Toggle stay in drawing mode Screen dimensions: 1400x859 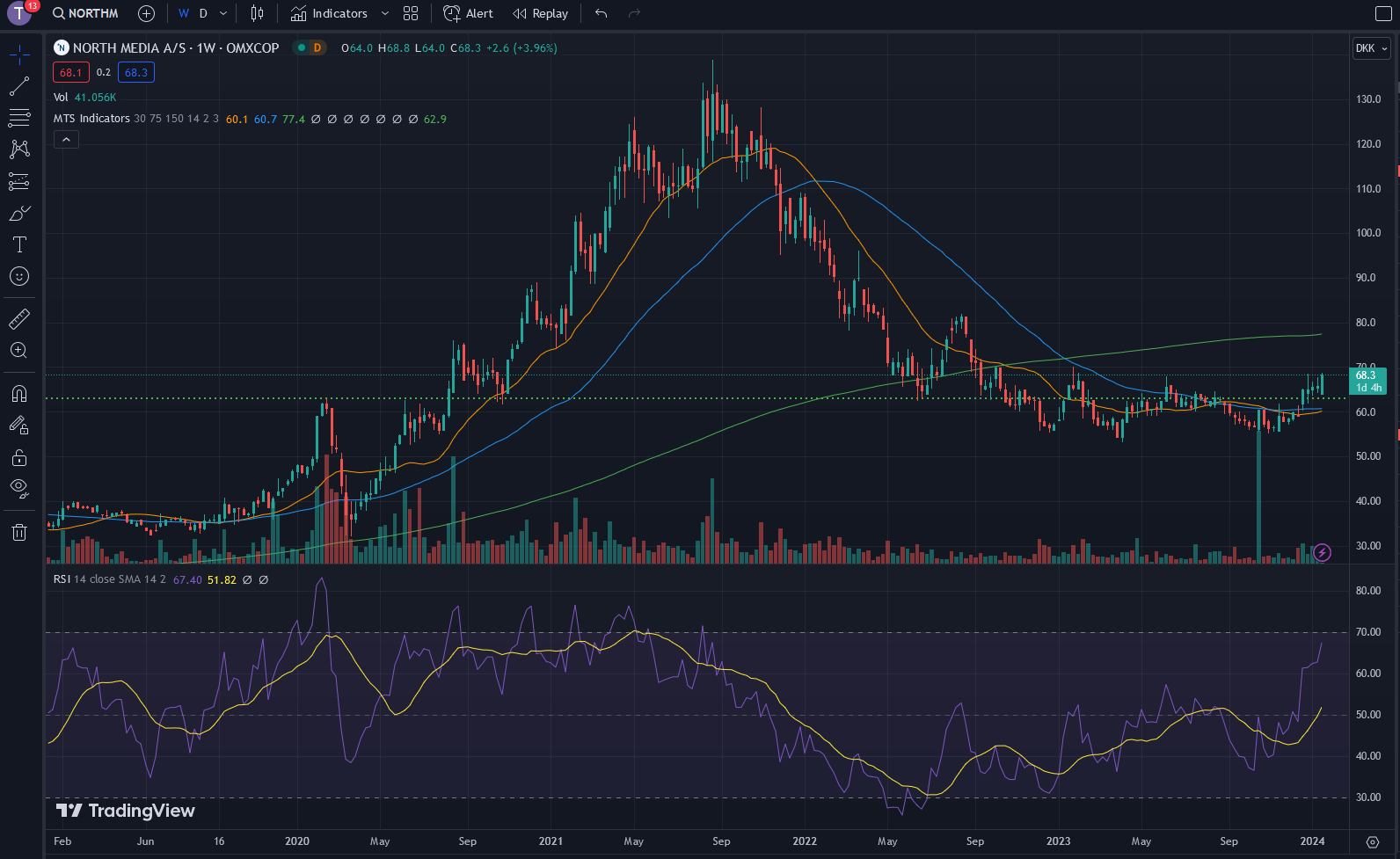pyautogui.click(x=19, y=426)
